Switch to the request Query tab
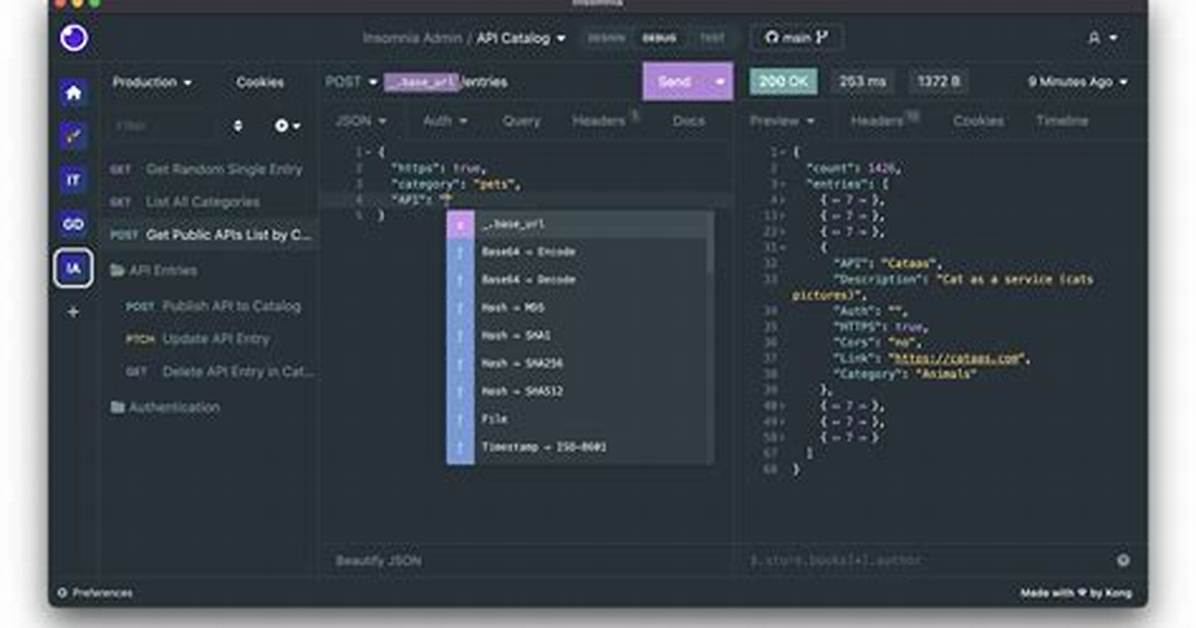1196x628 pixels. pos(521,121)
